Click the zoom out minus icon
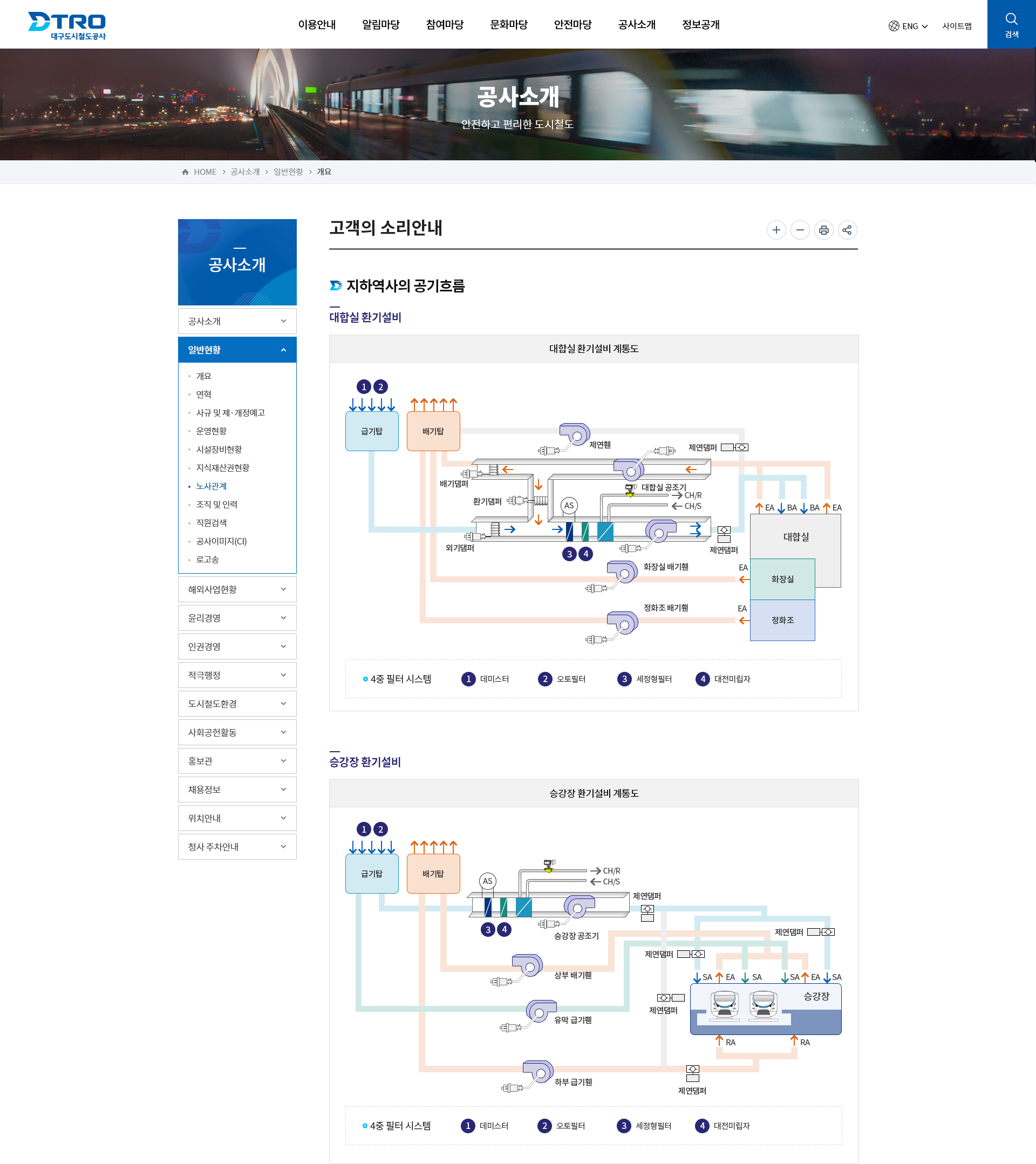The image size is (1036, 1164). coord(800,230)
